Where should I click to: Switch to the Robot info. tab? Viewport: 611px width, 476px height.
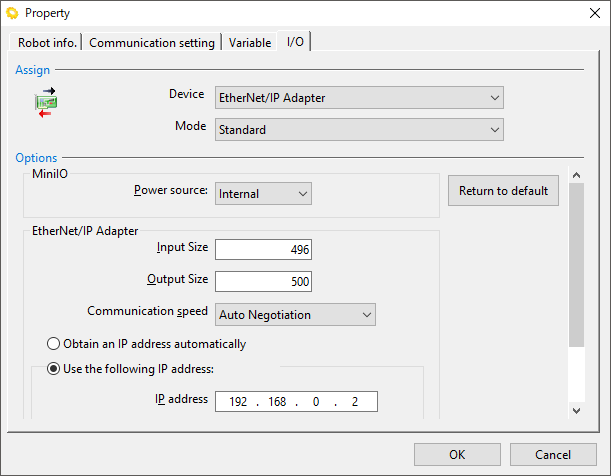pyautogui.click(x=47, y=43)
